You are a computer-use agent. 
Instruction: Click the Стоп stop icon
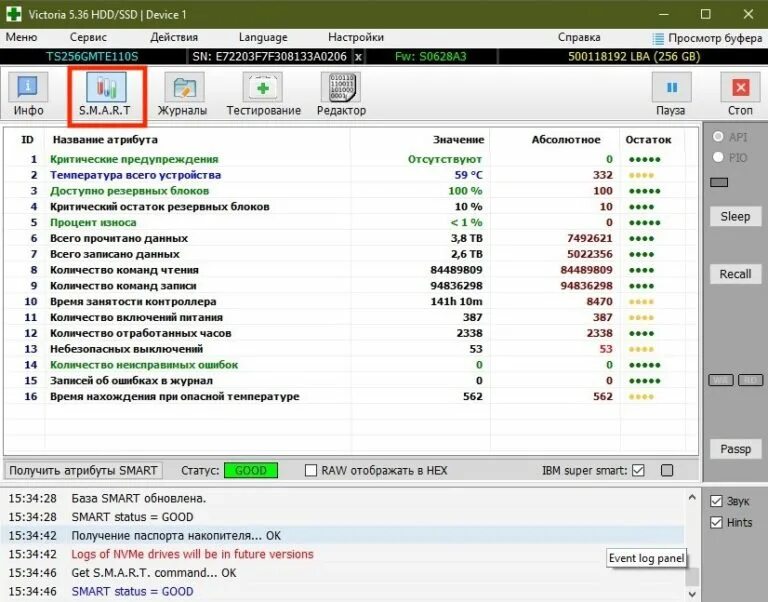point(740,87)
